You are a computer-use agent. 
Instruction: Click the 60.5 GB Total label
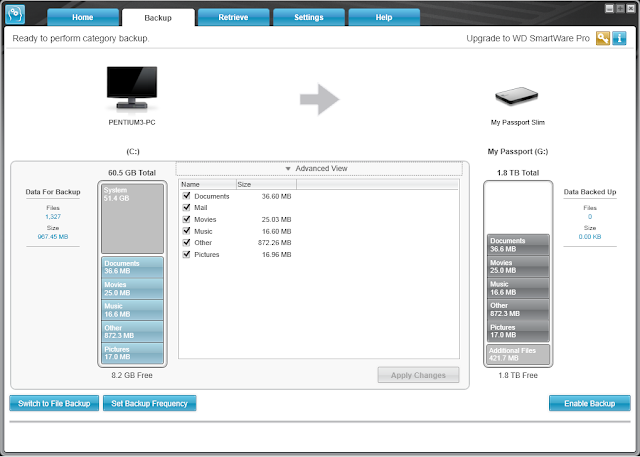(132, 173)
